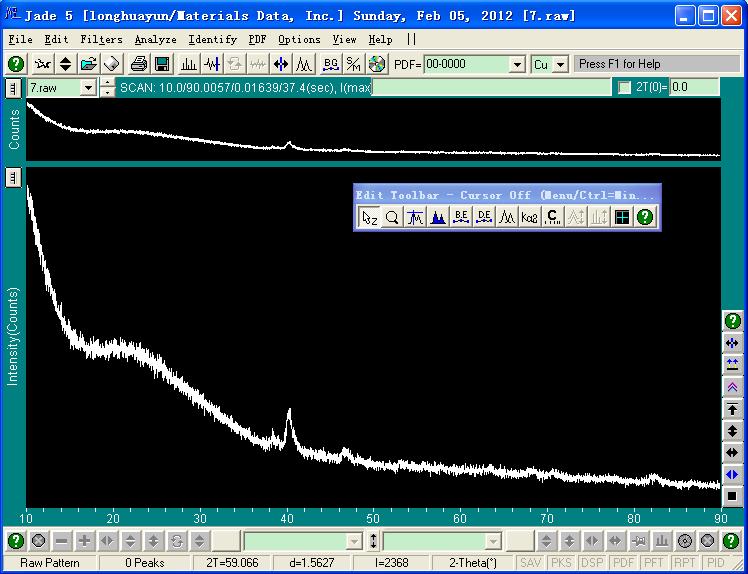The width and height of the screenshot is (748, 574).
Task: Expand the Cu anode dropdown
Action: click(560, 64)
